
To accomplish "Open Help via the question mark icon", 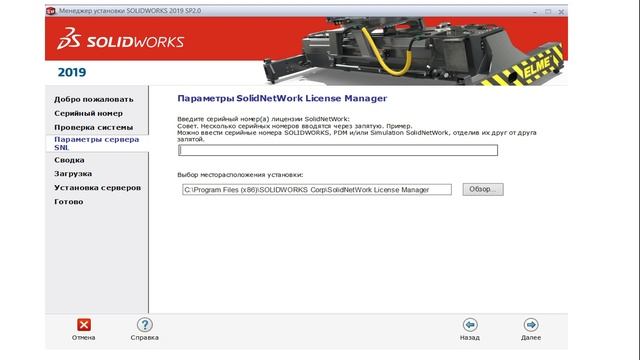I will pyautogui.click(x=144, y=325).
